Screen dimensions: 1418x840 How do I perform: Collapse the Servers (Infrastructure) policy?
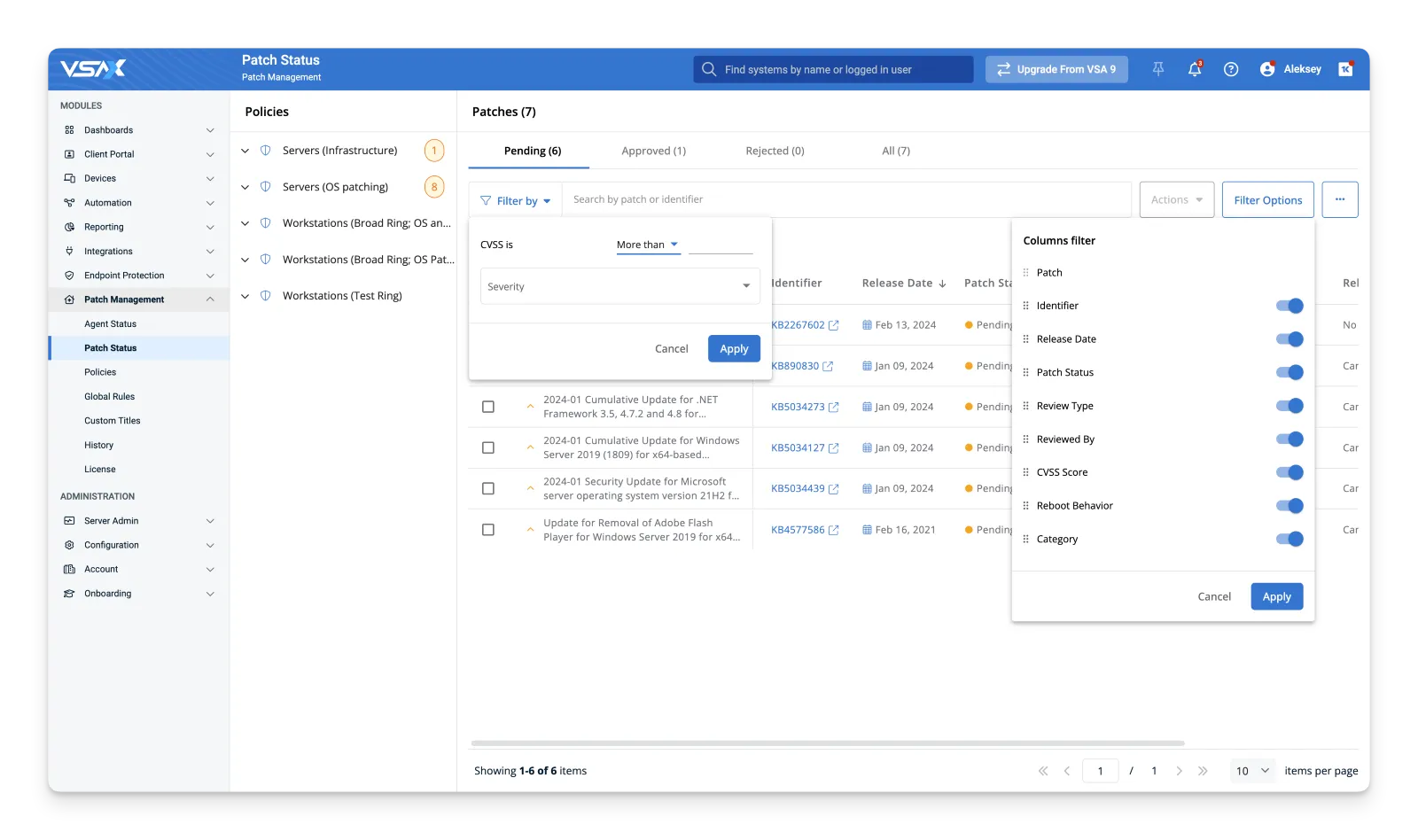tap(245, 151)
